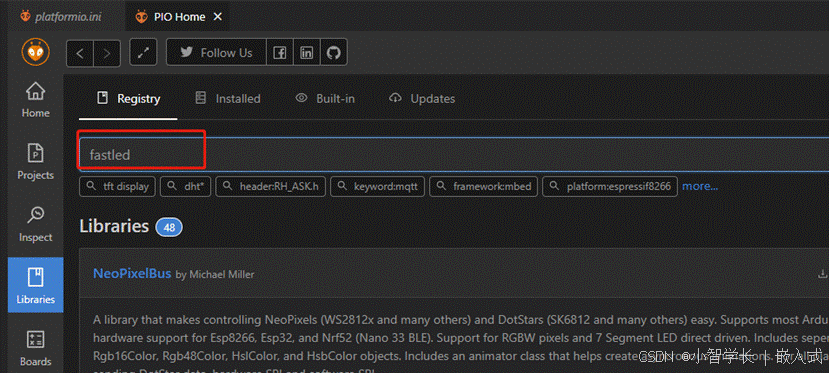Select Libraries in the sidebar
The height and width of the screenshot is (373, 829).
[x=35, y=285]
